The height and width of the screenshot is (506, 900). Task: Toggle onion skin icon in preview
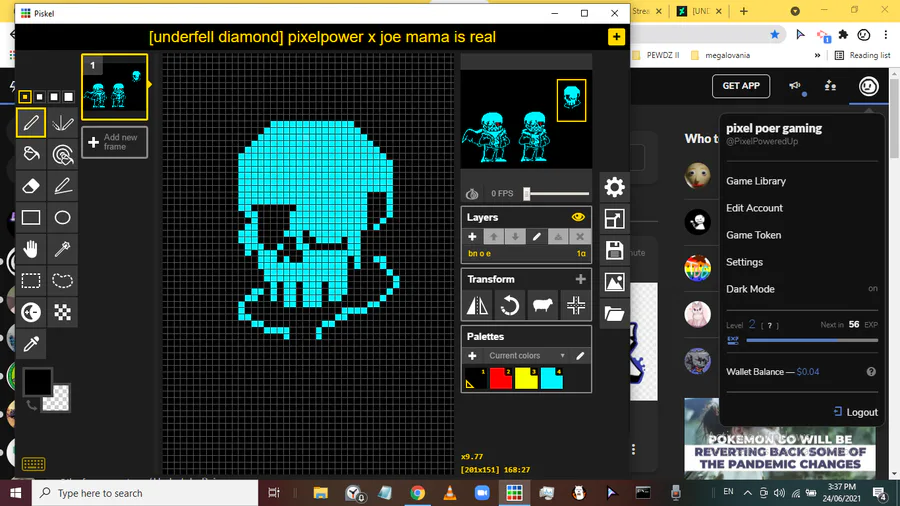[472, 194]
